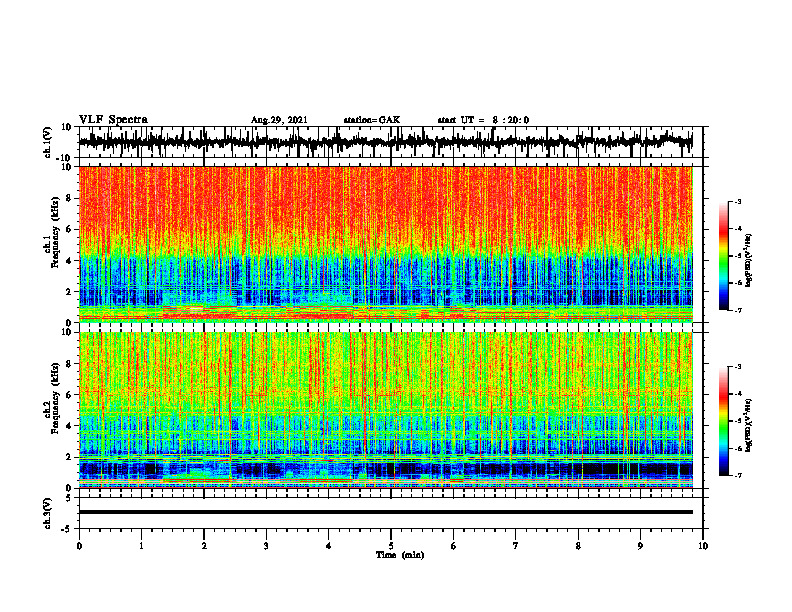Click the "4" tick on time axis
Screen dimensions: 792x612
tap(329, 546)
